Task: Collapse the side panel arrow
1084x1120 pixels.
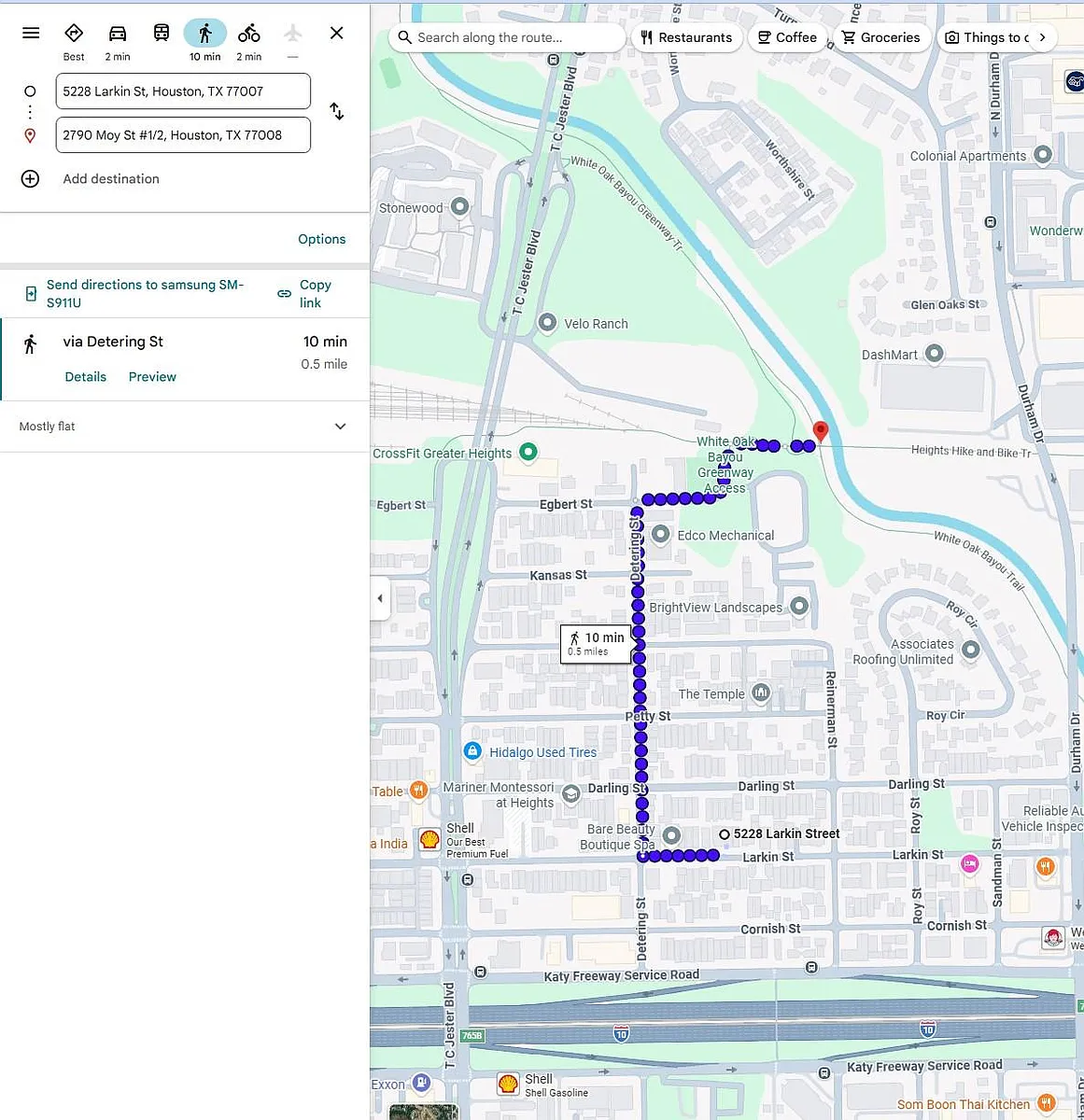Action: coord(379,598)
